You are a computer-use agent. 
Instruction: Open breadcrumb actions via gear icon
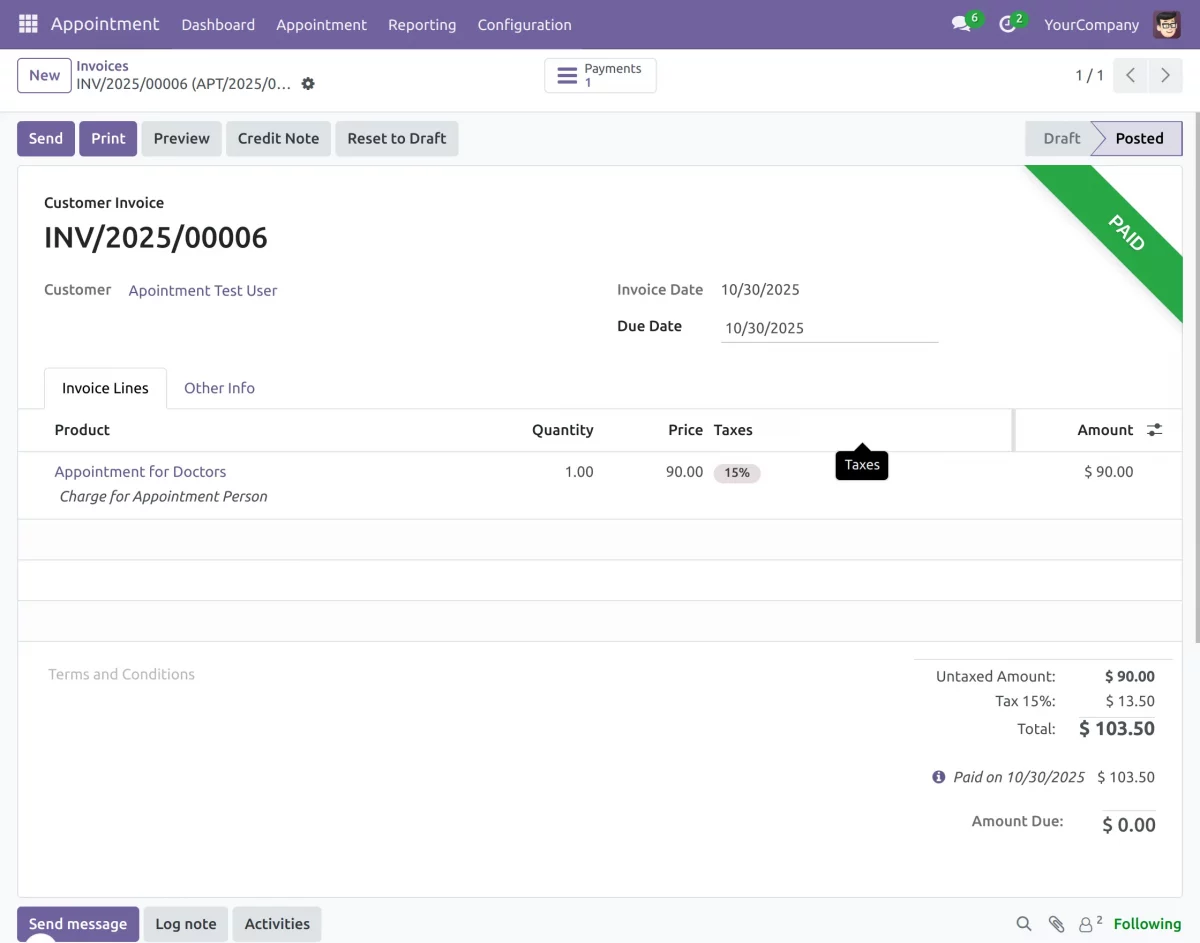(x=308, y=84)
